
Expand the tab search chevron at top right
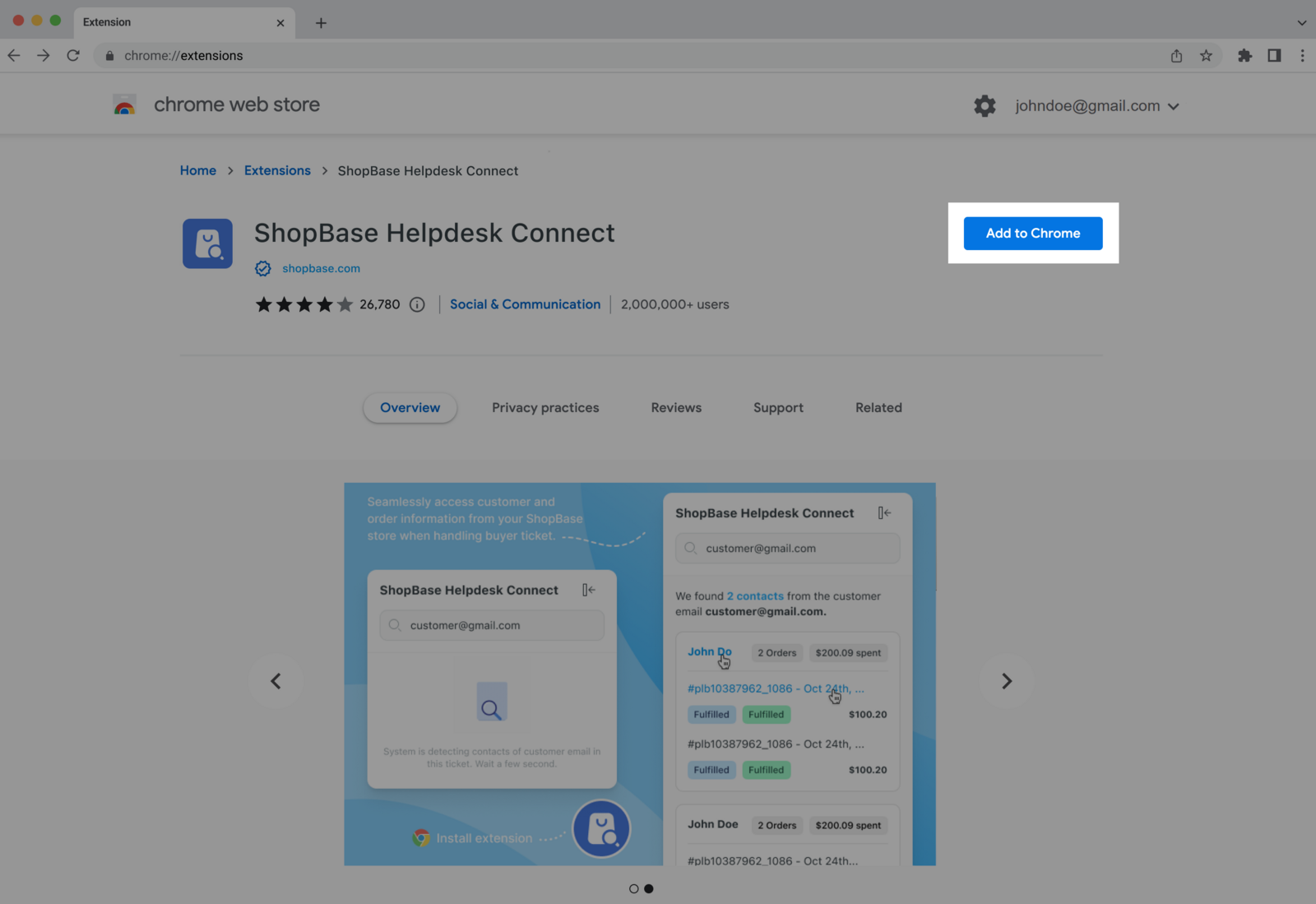[1301, 23]
